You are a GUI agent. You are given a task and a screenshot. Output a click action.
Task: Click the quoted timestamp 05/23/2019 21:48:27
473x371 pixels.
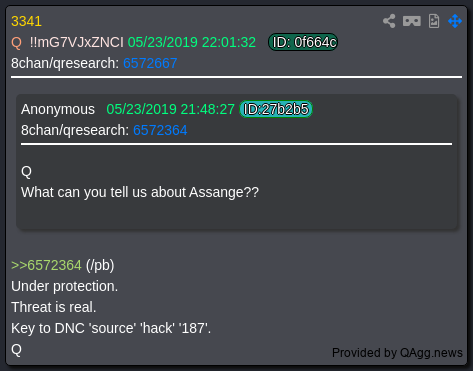(170, 110)
